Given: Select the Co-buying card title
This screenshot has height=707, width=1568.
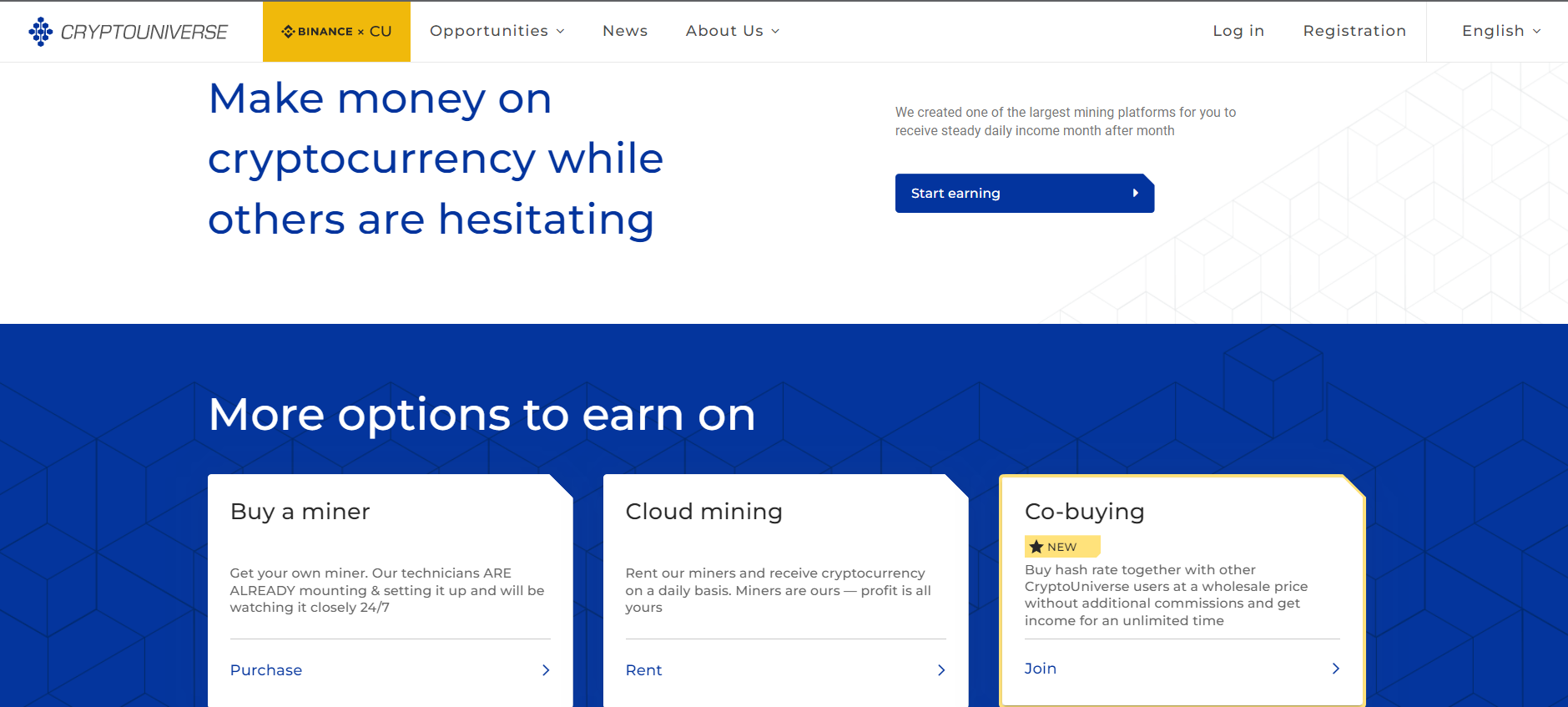Looking at the screenshot, I should (1084, 511).
